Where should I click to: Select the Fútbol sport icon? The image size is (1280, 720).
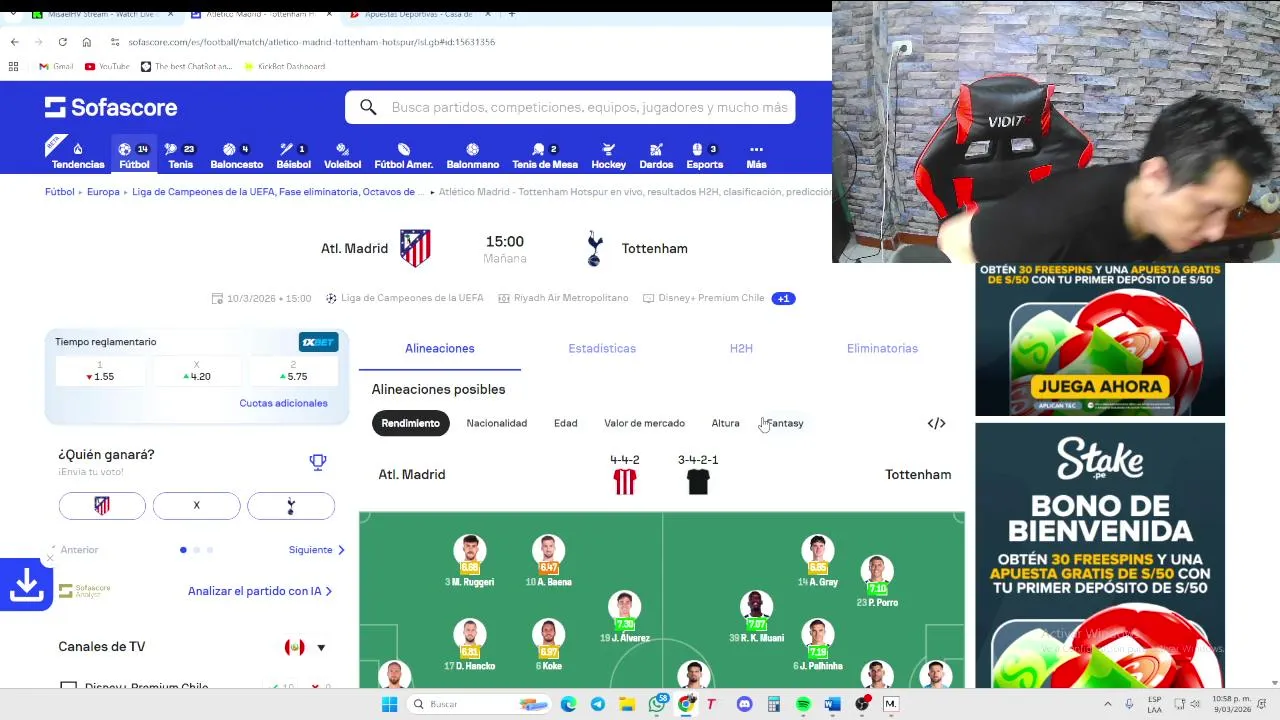click(134, 156)
